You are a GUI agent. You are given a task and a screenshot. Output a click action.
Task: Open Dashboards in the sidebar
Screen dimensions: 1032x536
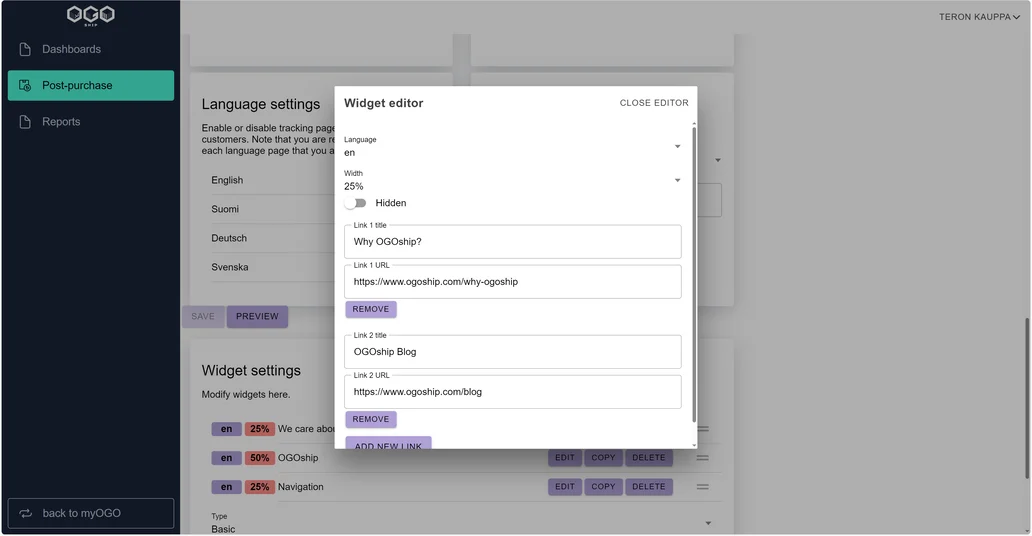click(91, 49)
